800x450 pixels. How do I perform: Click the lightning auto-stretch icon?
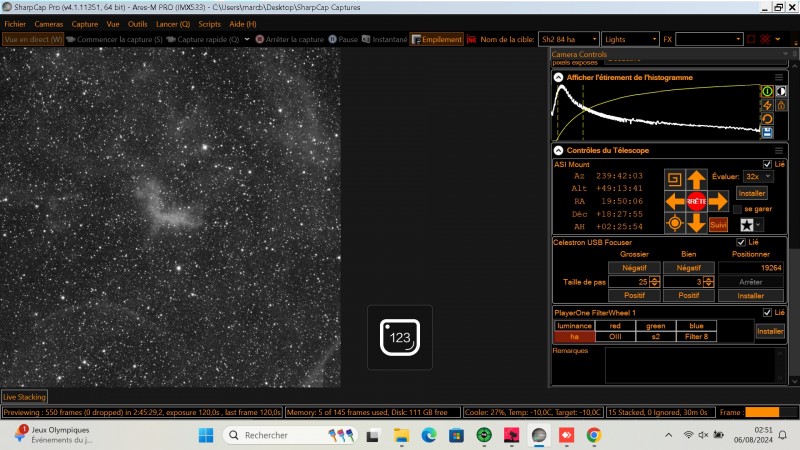[x=767, y=105]
